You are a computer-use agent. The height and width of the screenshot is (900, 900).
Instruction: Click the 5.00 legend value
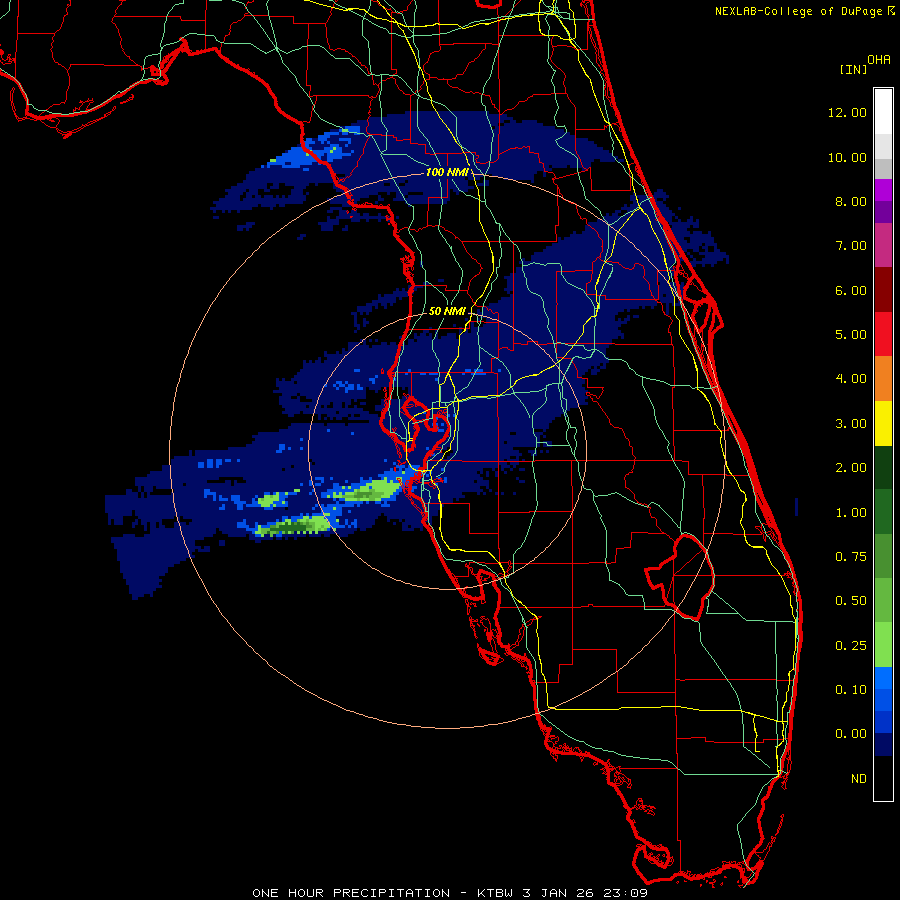851,335
